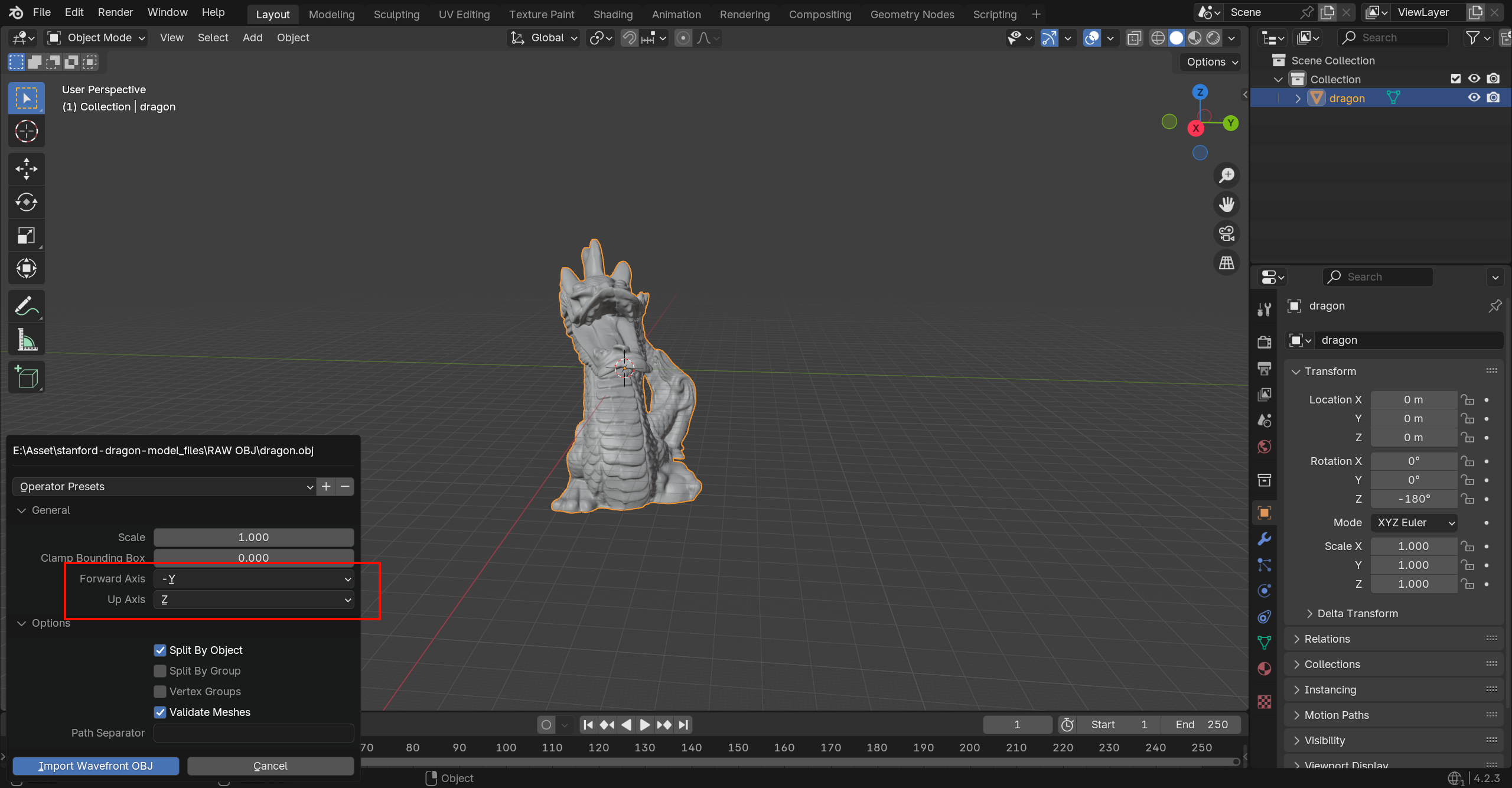Open the Modifiers wrench properties tab
Viewport: 1512px width, 788px height.
click(1264, 539)
